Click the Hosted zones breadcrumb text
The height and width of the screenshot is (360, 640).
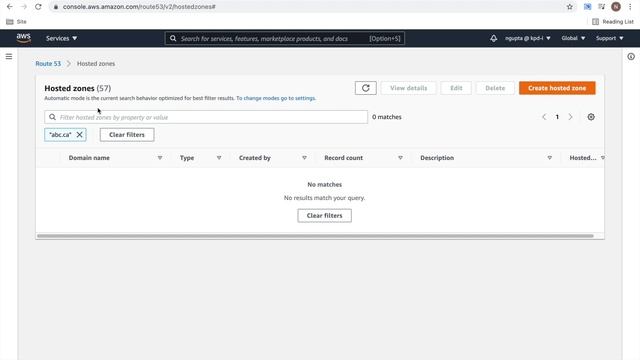(x=96, y=64)
